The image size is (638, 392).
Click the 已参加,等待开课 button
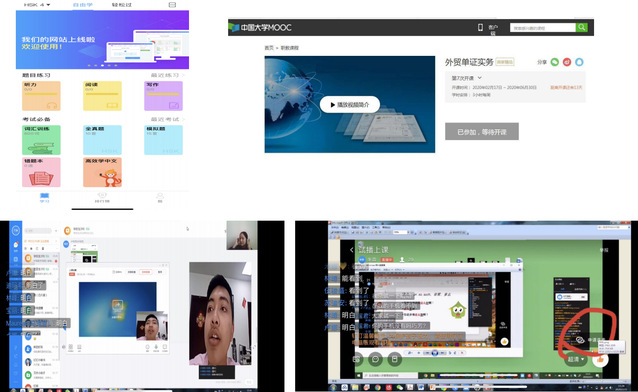pyautogui.click(x=482, y=131)
